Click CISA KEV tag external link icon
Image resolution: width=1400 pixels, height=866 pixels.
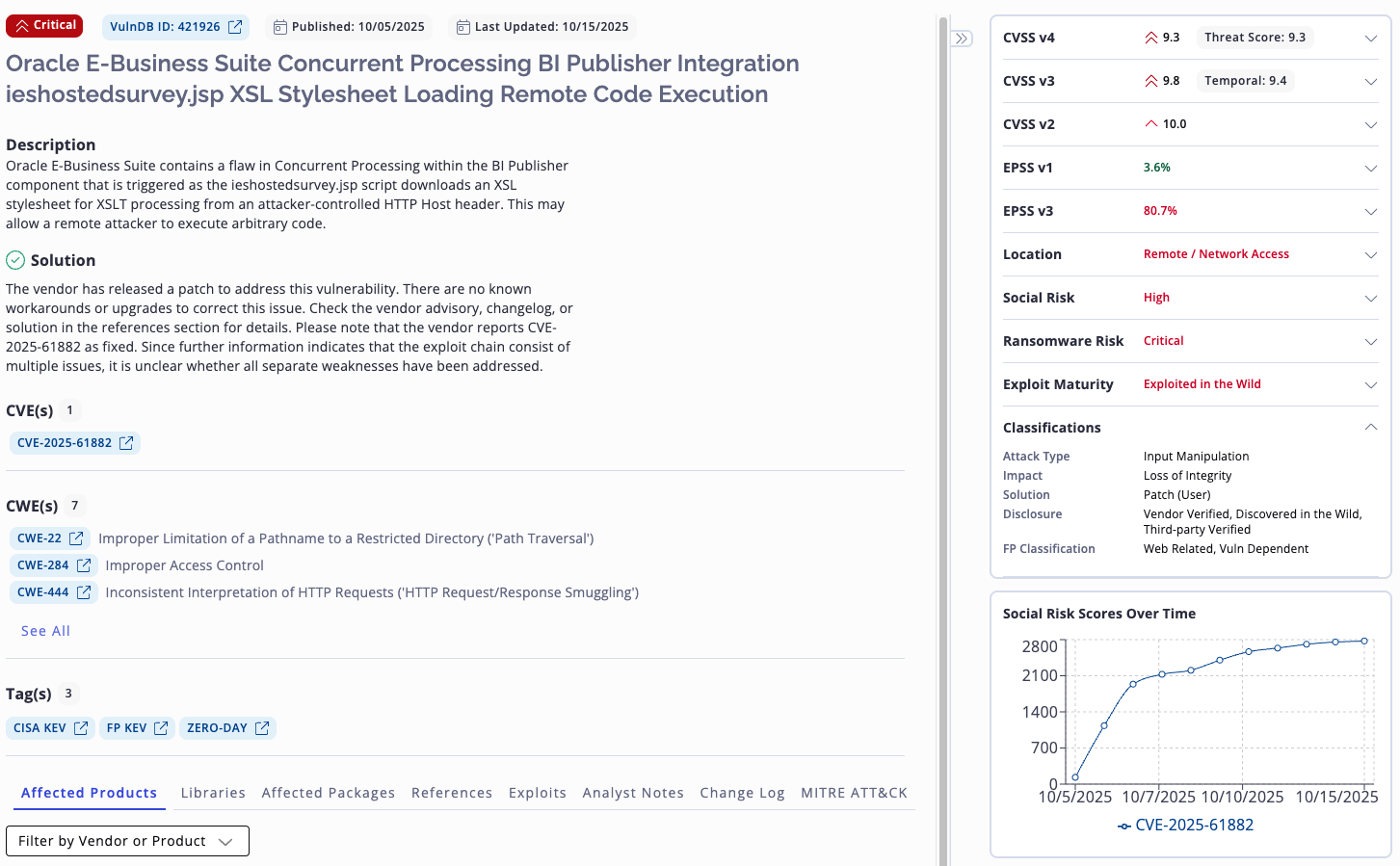(81, 728)
